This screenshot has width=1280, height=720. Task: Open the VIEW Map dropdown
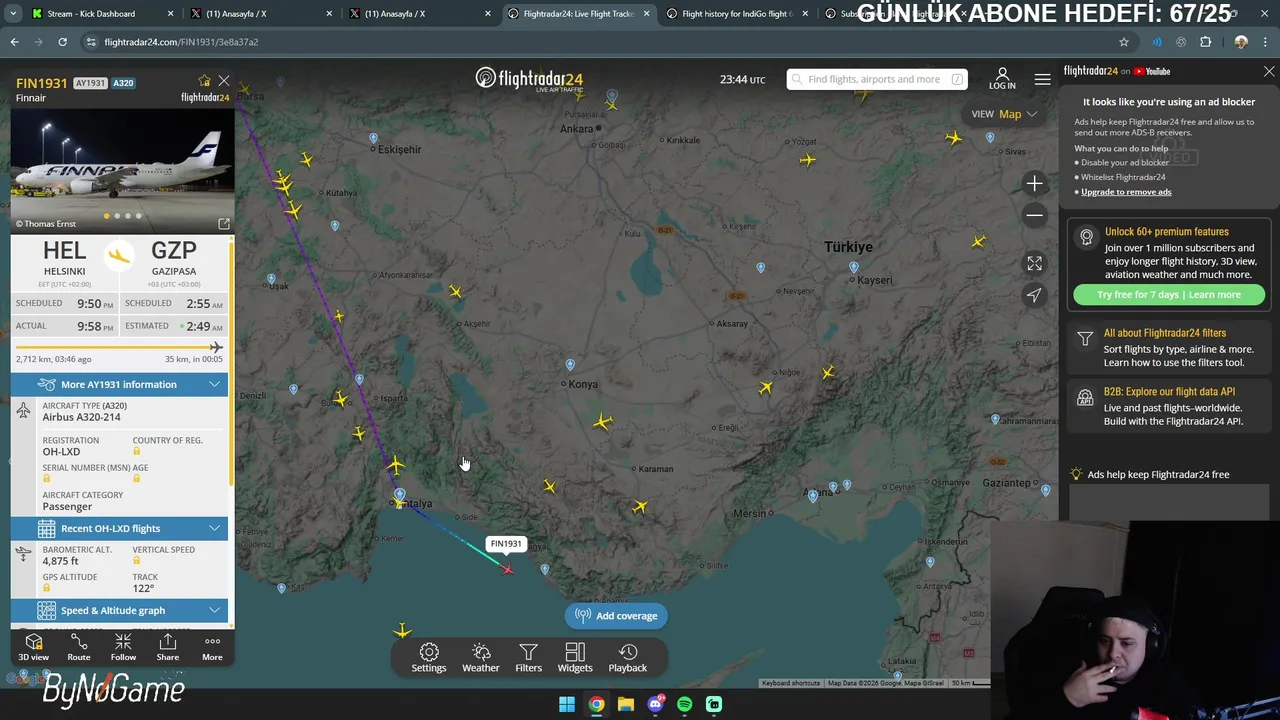click(1005, 114)
